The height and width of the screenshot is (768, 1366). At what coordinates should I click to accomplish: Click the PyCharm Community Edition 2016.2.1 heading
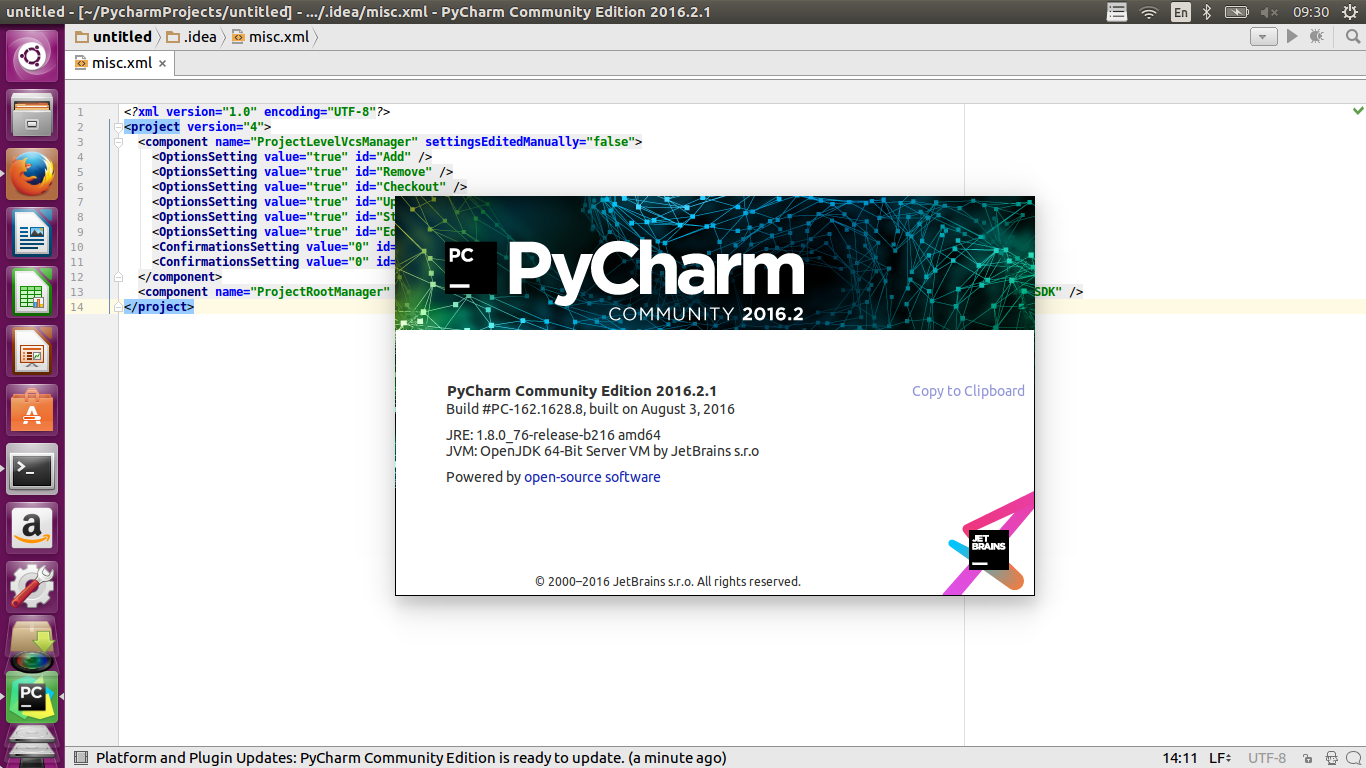pos(581,391)
